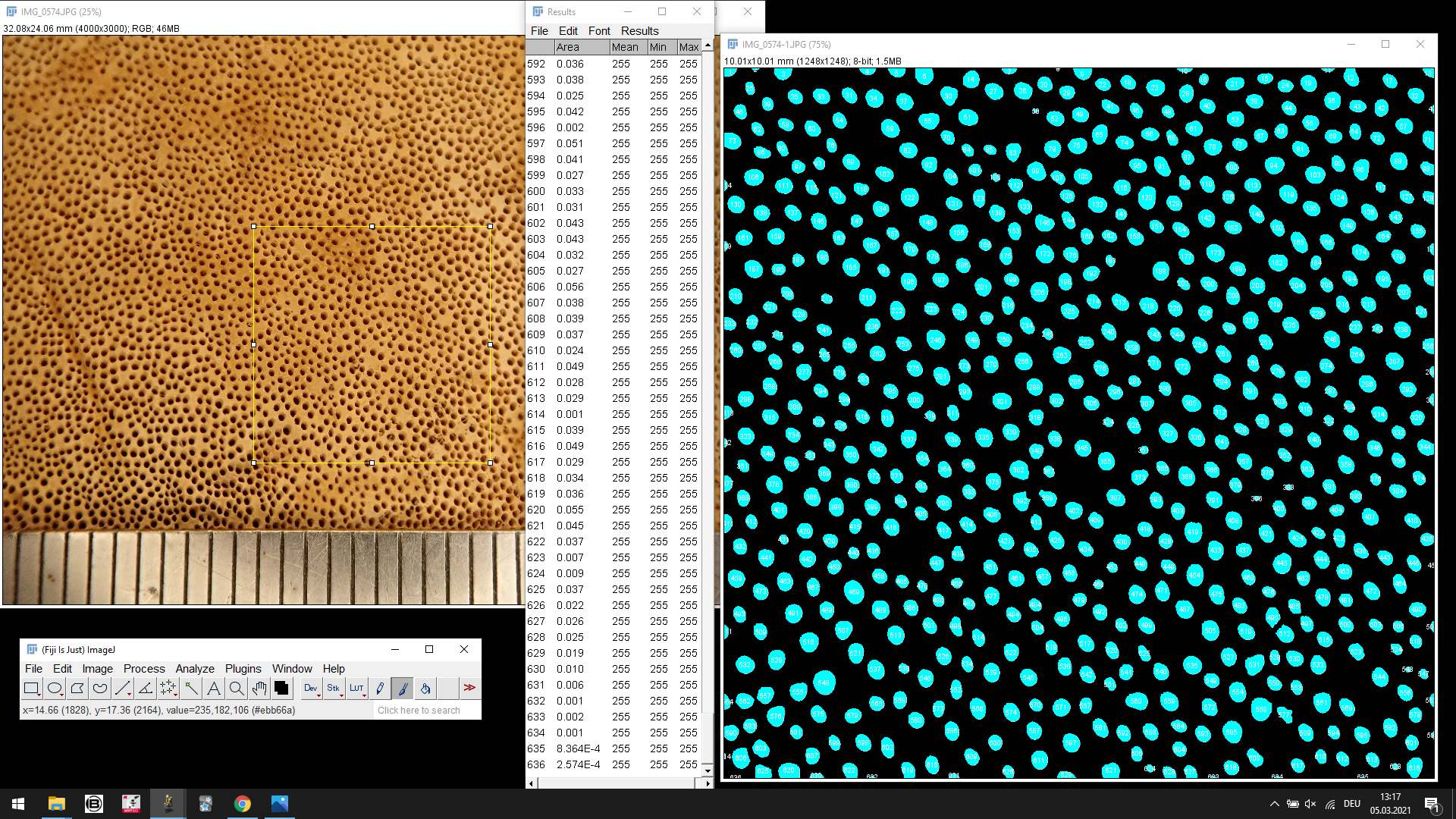Select the Freehand selection tool

100,689
